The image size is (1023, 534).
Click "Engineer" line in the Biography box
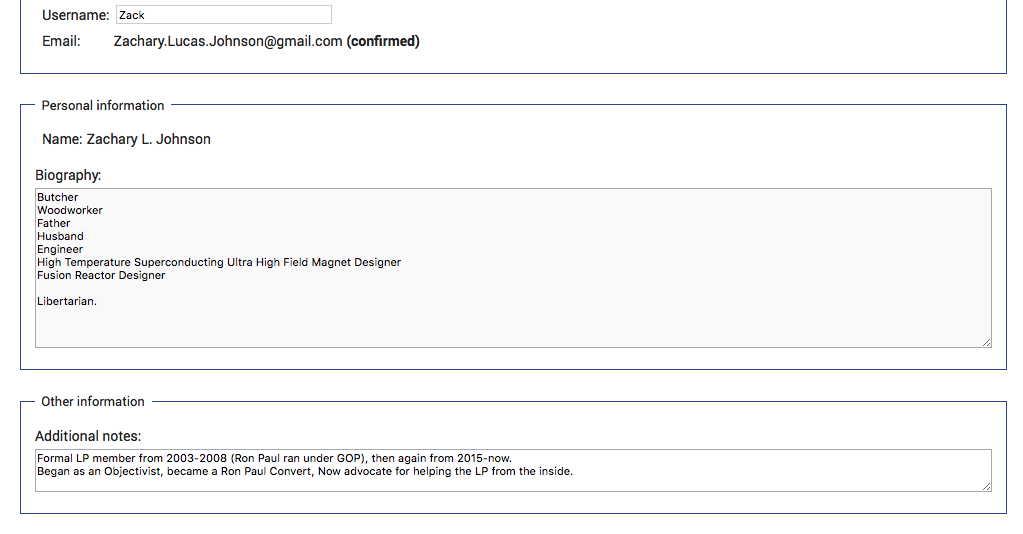[60, 250]
